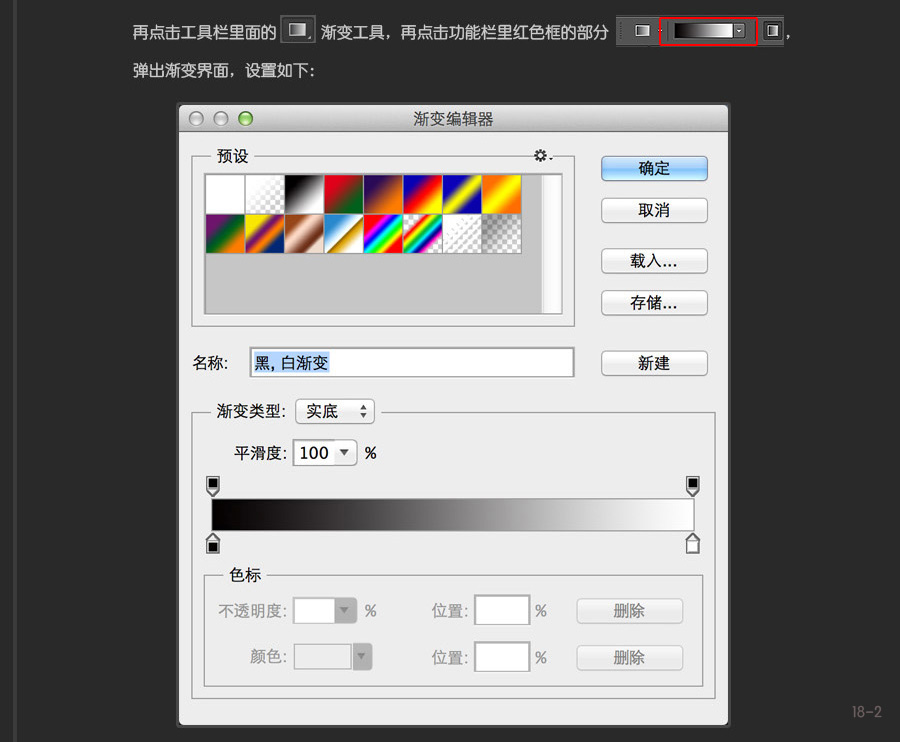Click the 不透明度 value field

coord(314,611)
